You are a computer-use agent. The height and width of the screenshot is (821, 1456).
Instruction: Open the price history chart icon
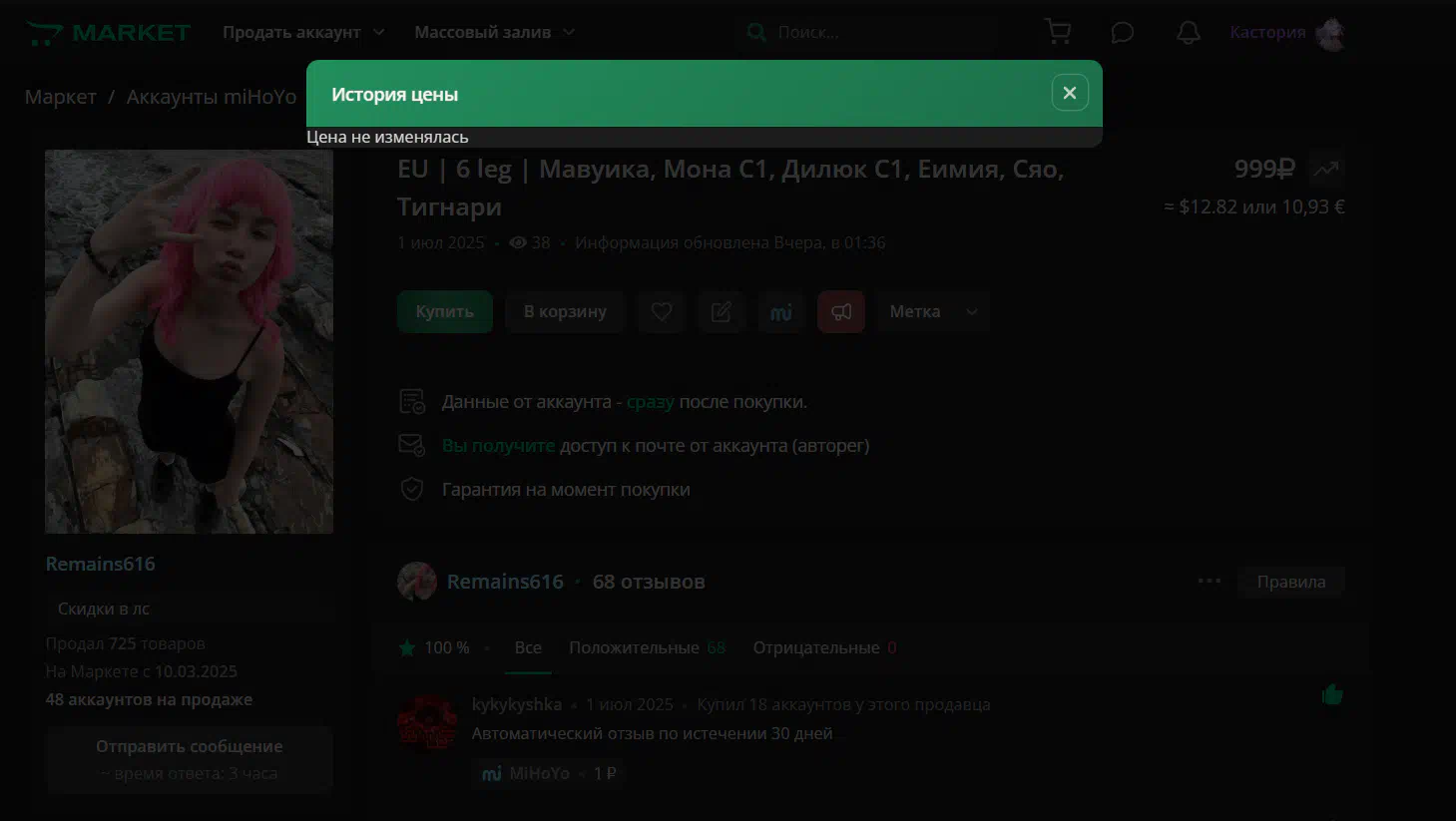coord(1326,169)
